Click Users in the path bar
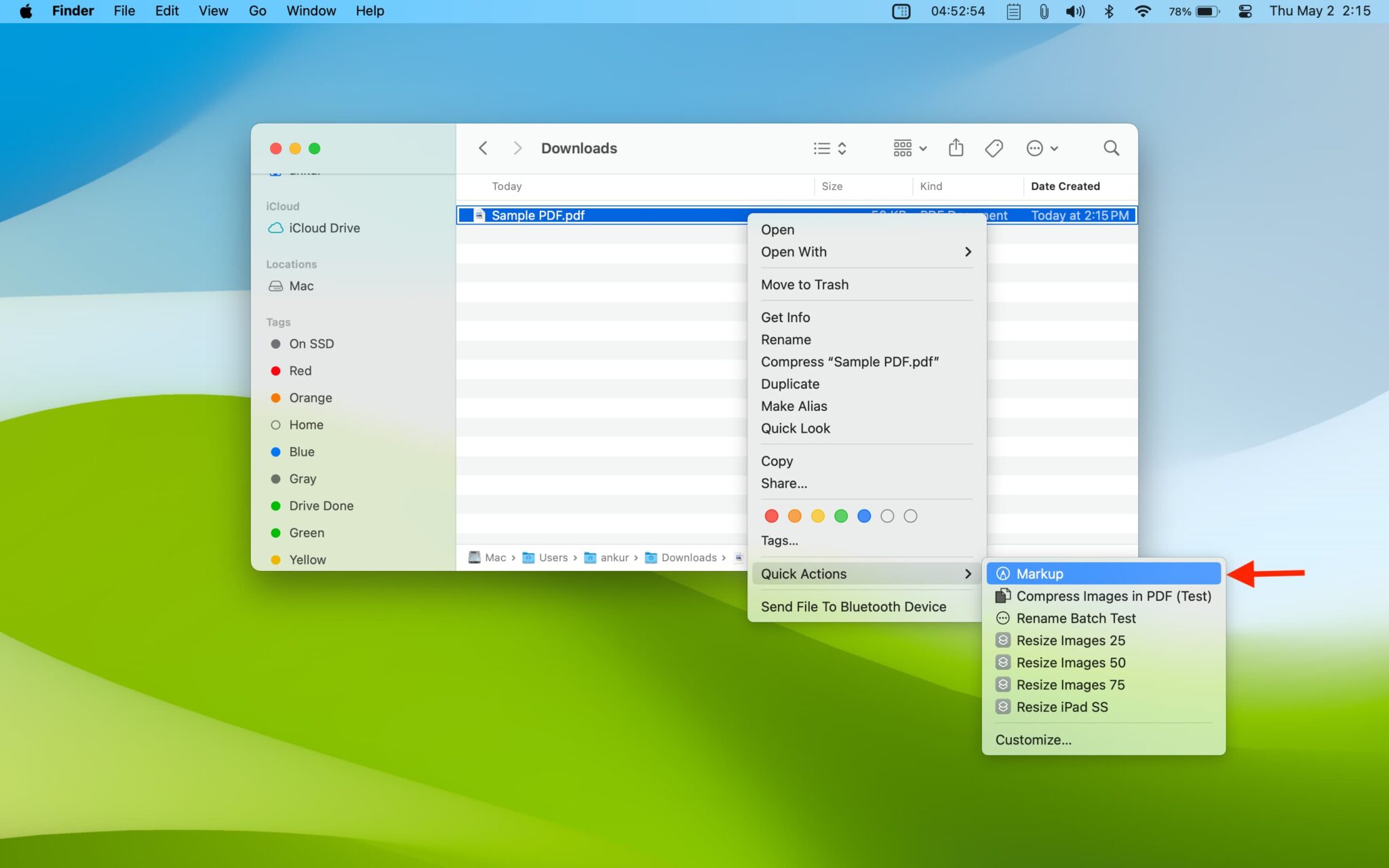The image size is (1389, 868). [x=545, y=557]
